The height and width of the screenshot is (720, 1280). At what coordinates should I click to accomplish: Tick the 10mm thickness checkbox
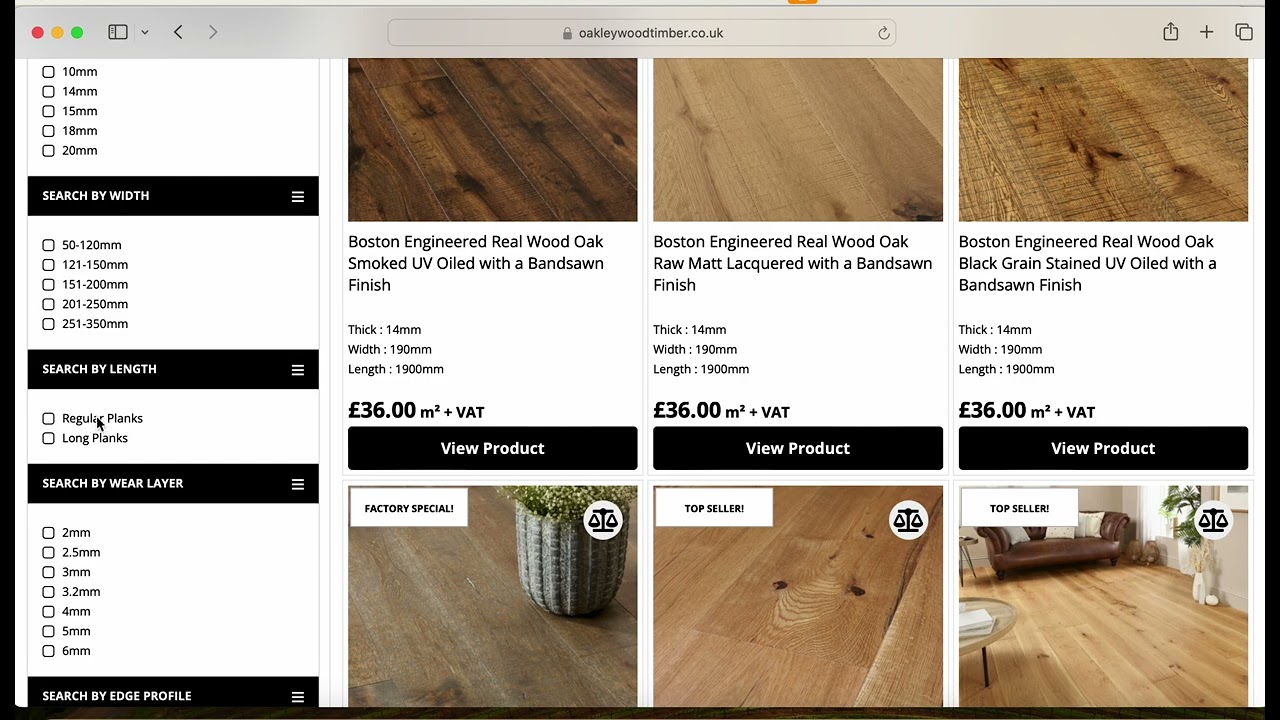(x=48, y=72)
